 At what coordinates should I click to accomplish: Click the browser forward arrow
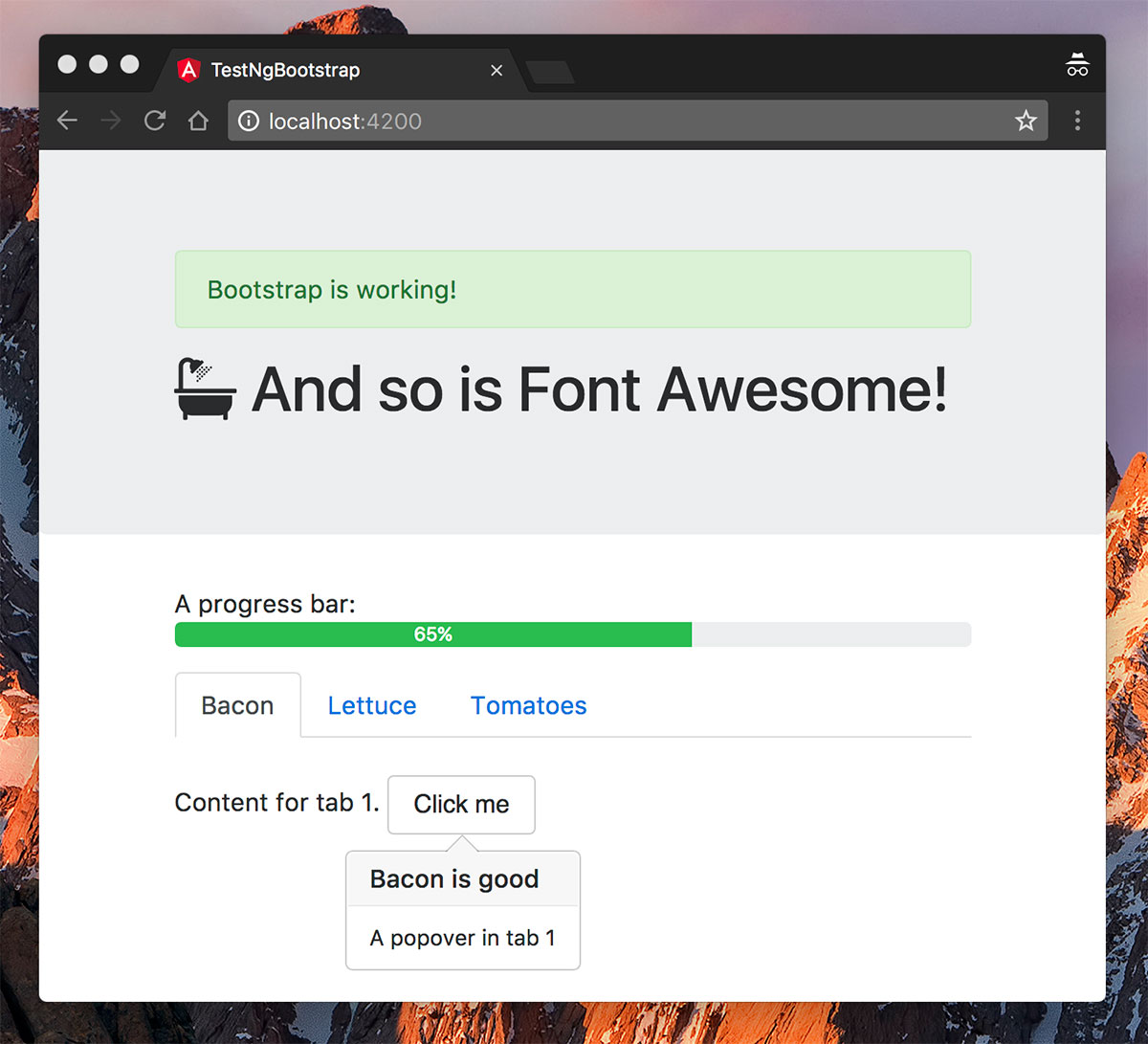(x=111, y=121)
